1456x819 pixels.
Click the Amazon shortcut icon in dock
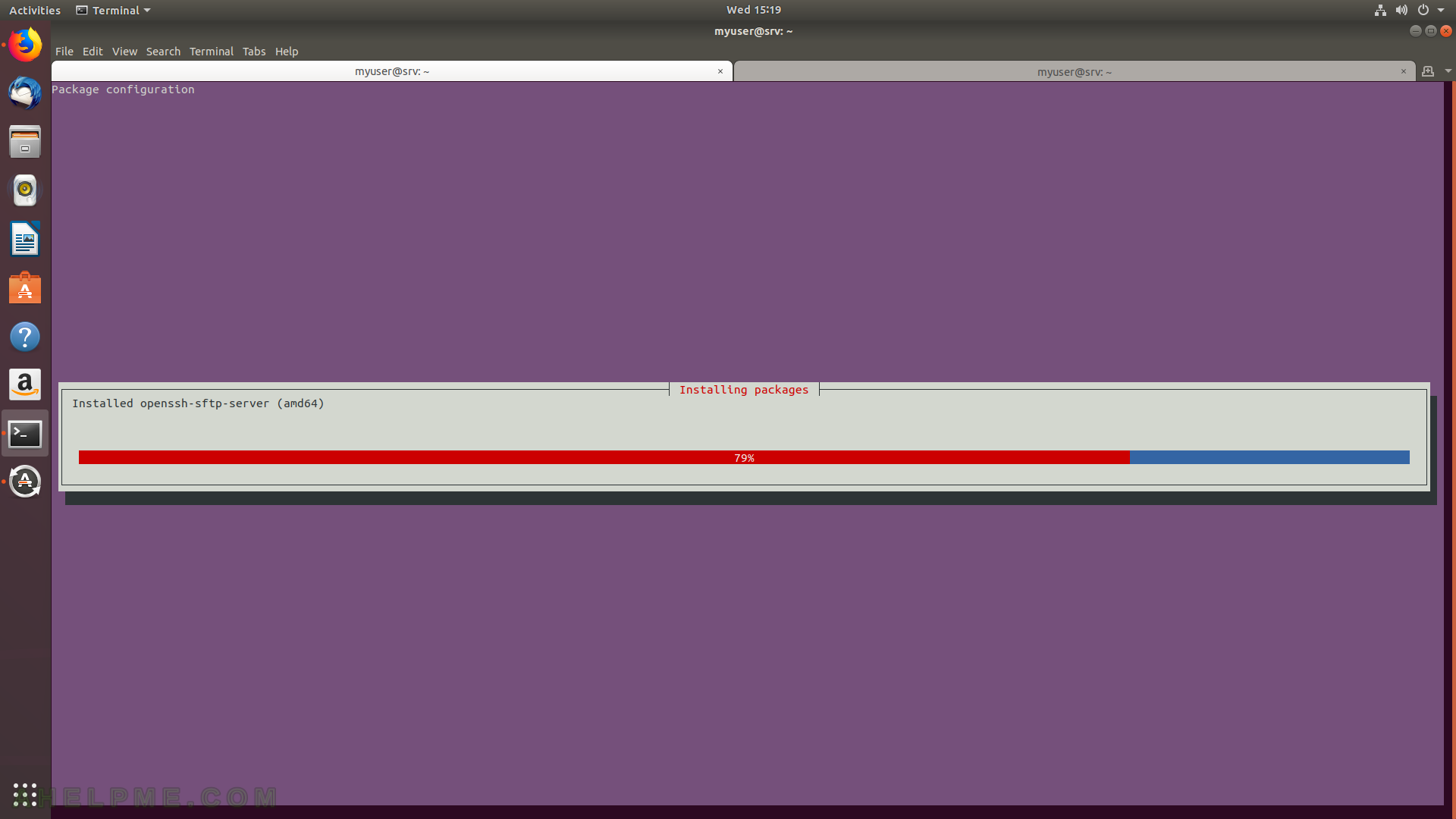click(25, 384)
